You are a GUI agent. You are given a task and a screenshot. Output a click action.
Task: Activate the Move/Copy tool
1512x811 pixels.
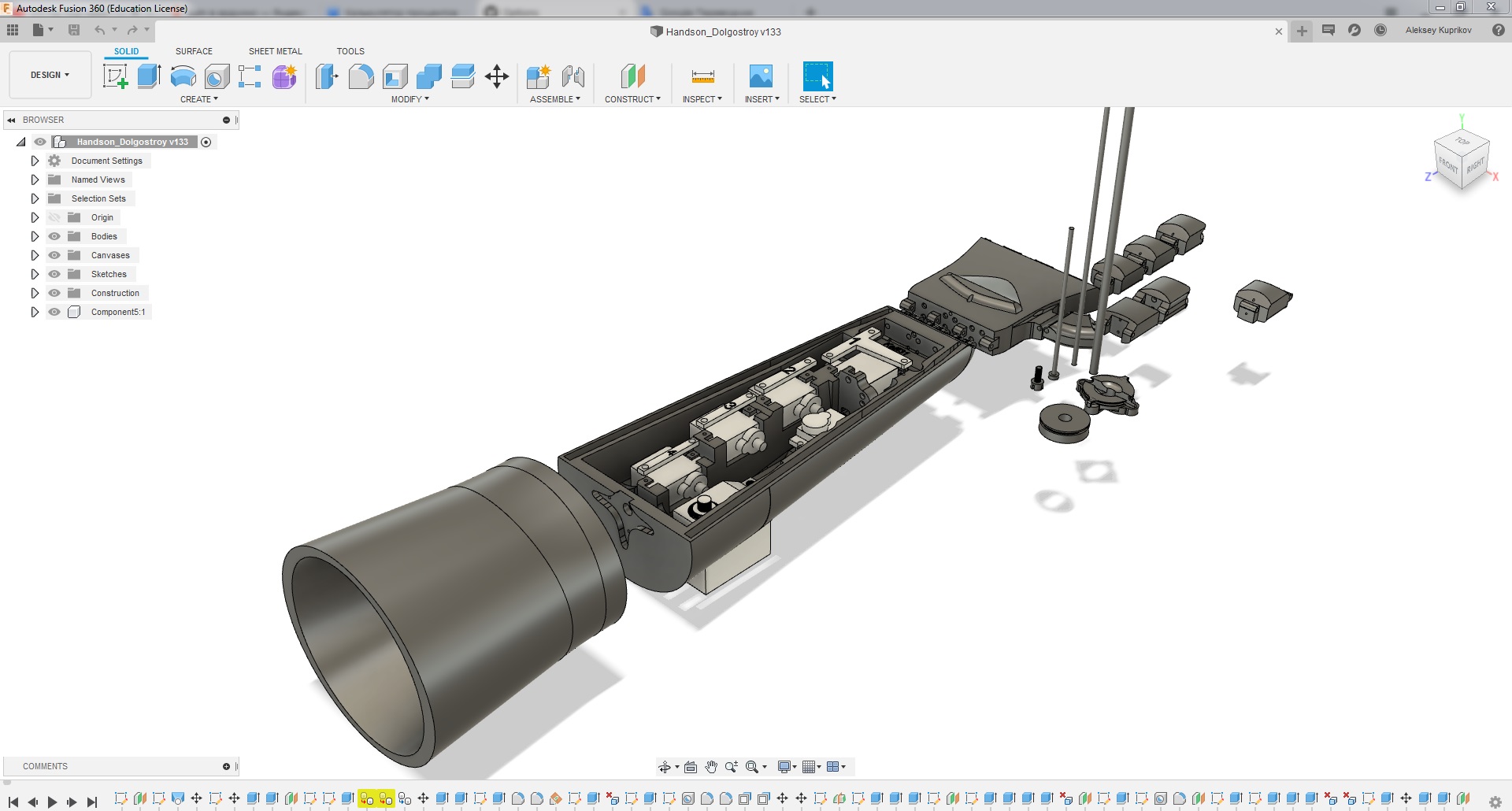pos(496,76)
